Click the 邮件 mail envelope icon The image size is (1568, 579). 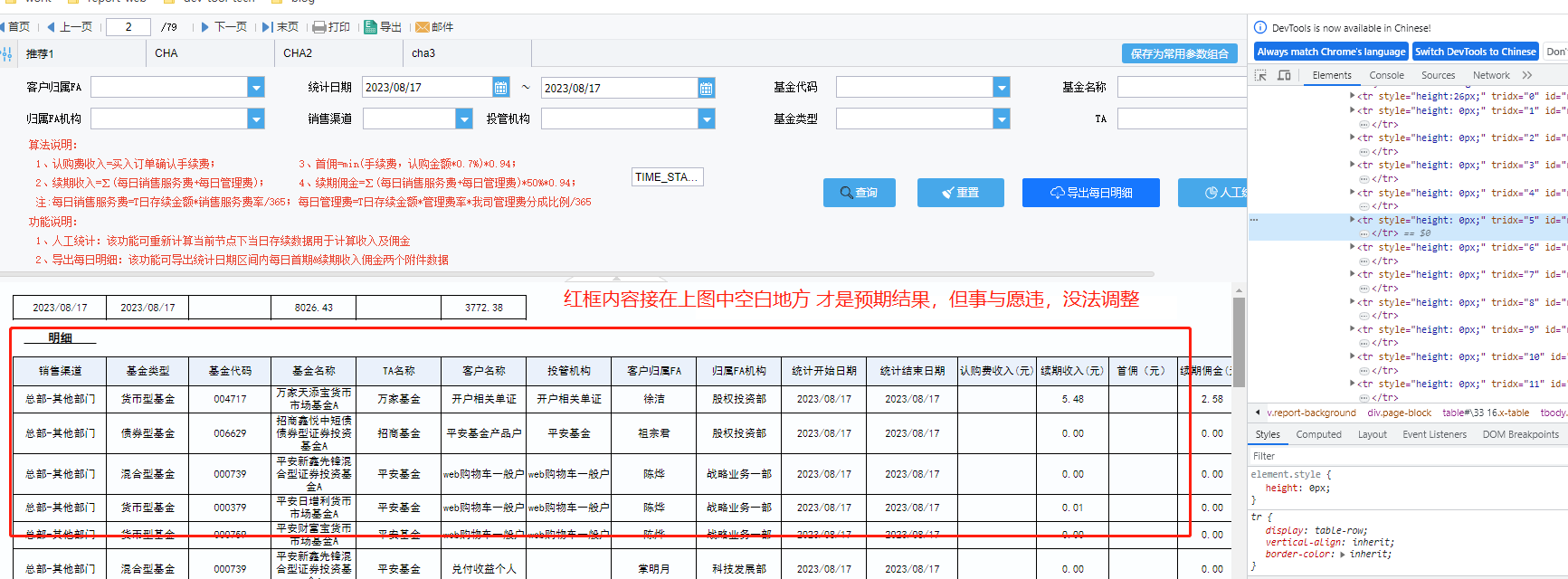[422, 27]
